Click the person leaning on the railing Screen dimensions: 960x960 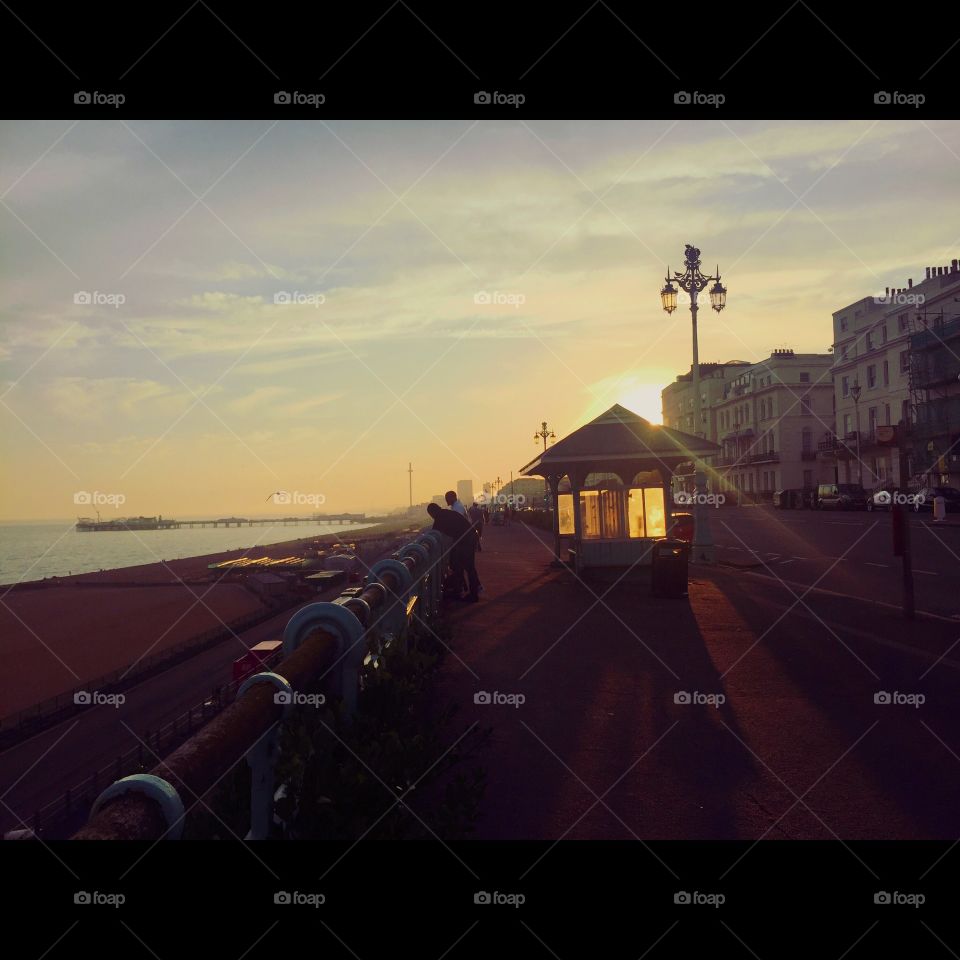tap(457, 548)
